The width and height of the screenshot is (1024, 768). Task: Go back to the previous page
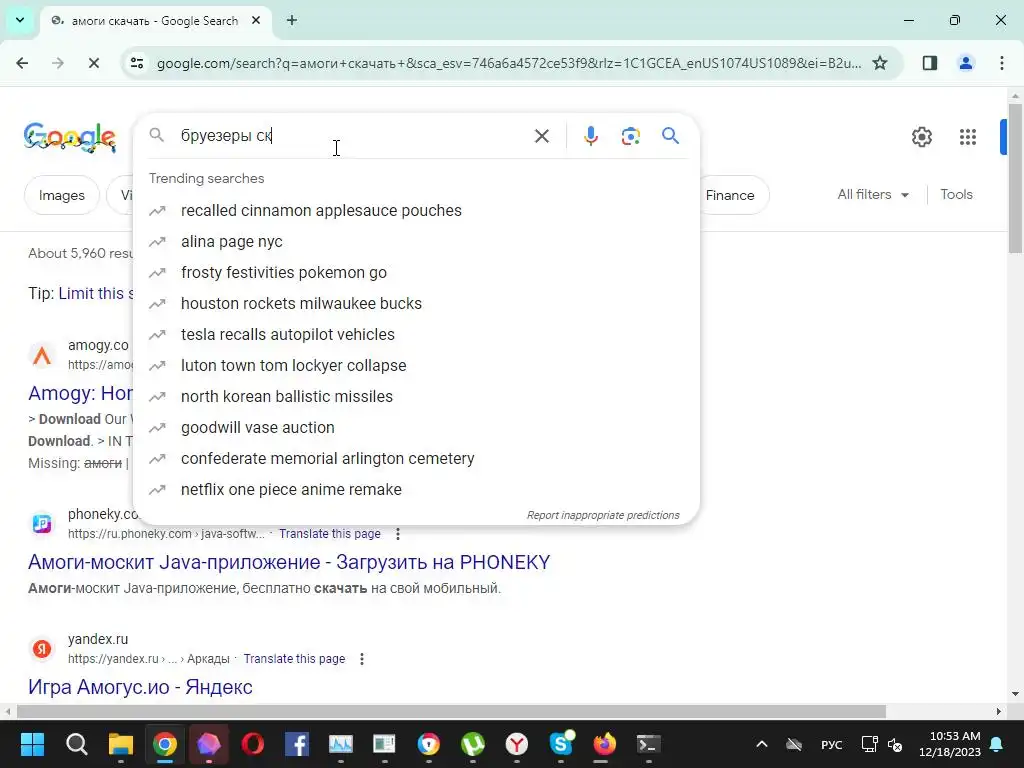coord(22,63)
